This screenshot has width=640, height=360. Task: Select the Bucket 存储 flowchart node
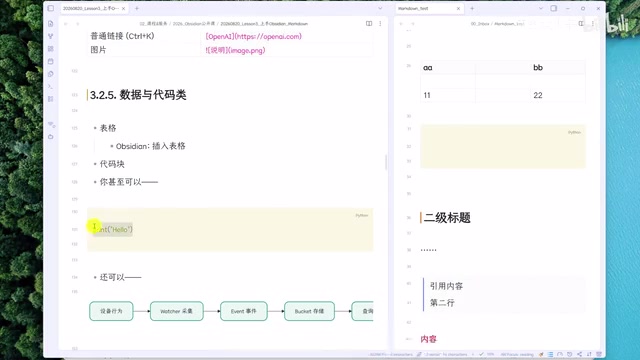pyautogui.click(x=309, y=311)
